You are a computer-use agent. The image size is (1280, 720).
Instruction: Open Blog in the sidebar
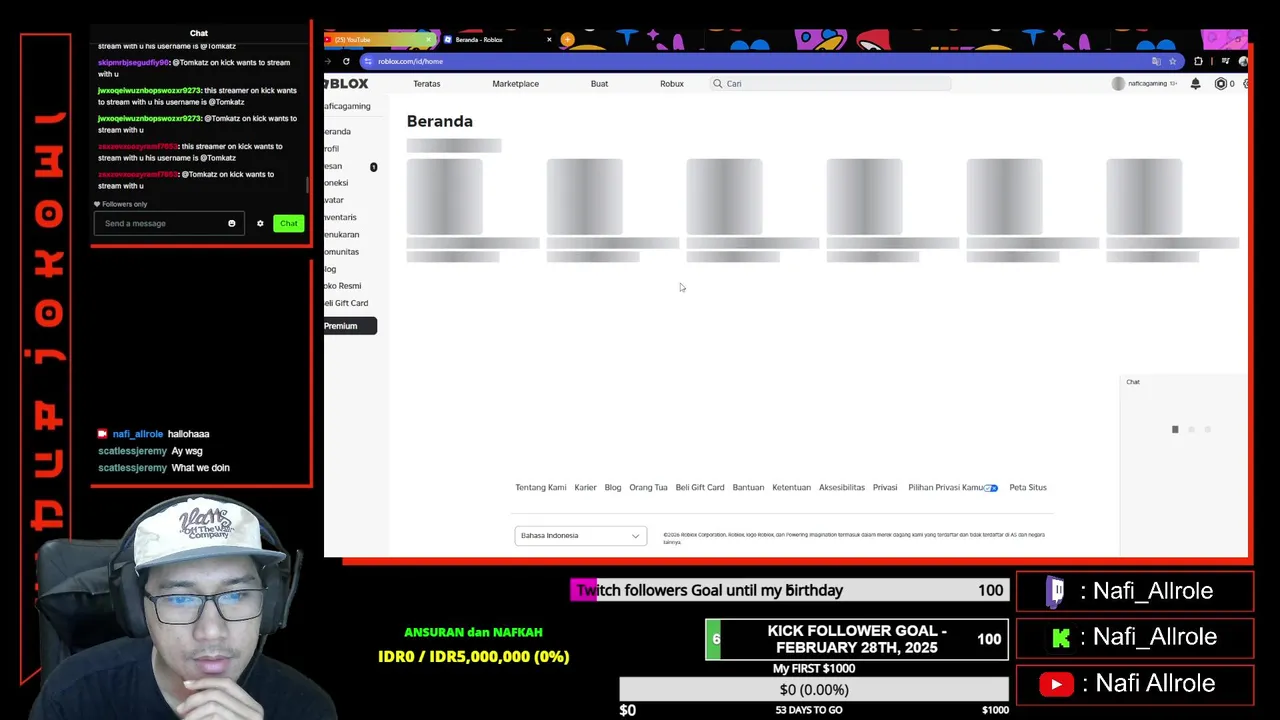[330, 269]
